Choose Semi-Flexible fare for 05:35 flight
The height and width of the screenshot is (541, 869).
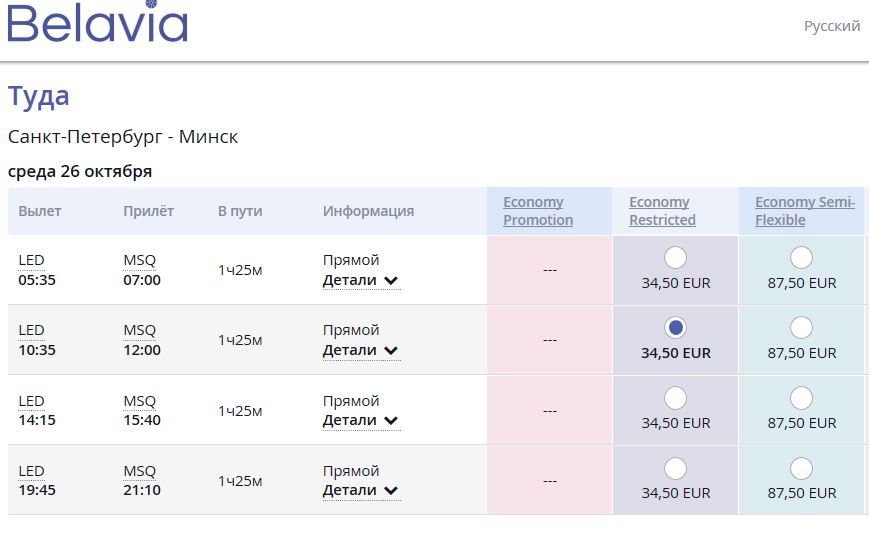(x=801, y=258)
